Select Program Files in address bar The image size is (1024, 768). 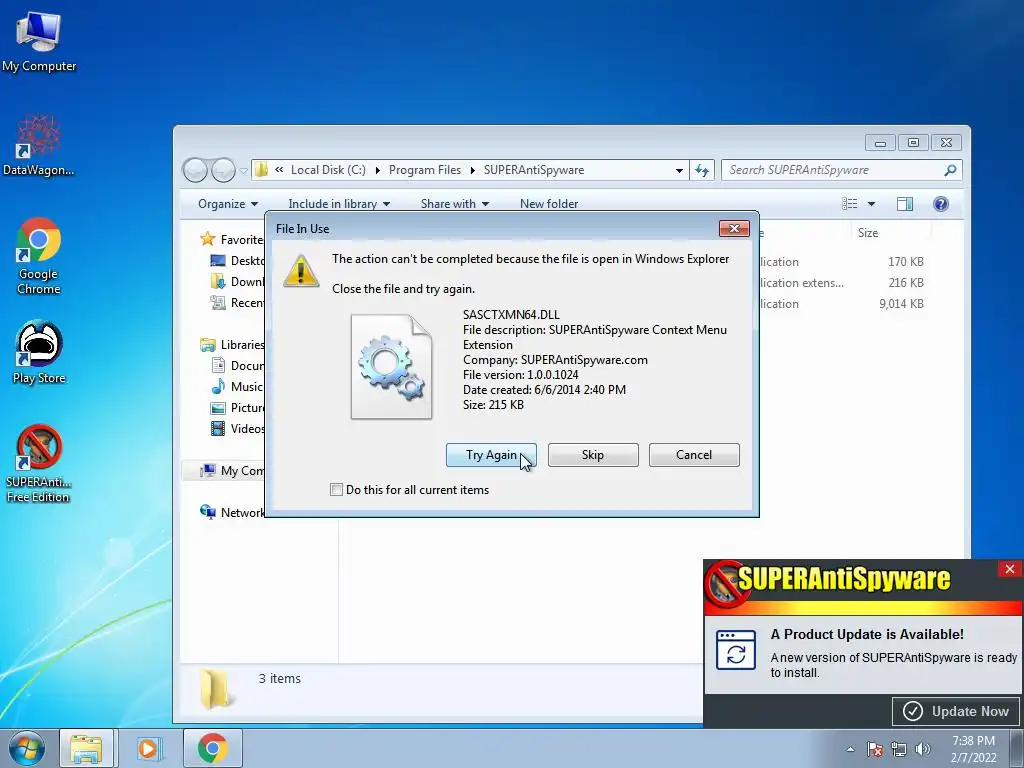click(x=424, y=170)
